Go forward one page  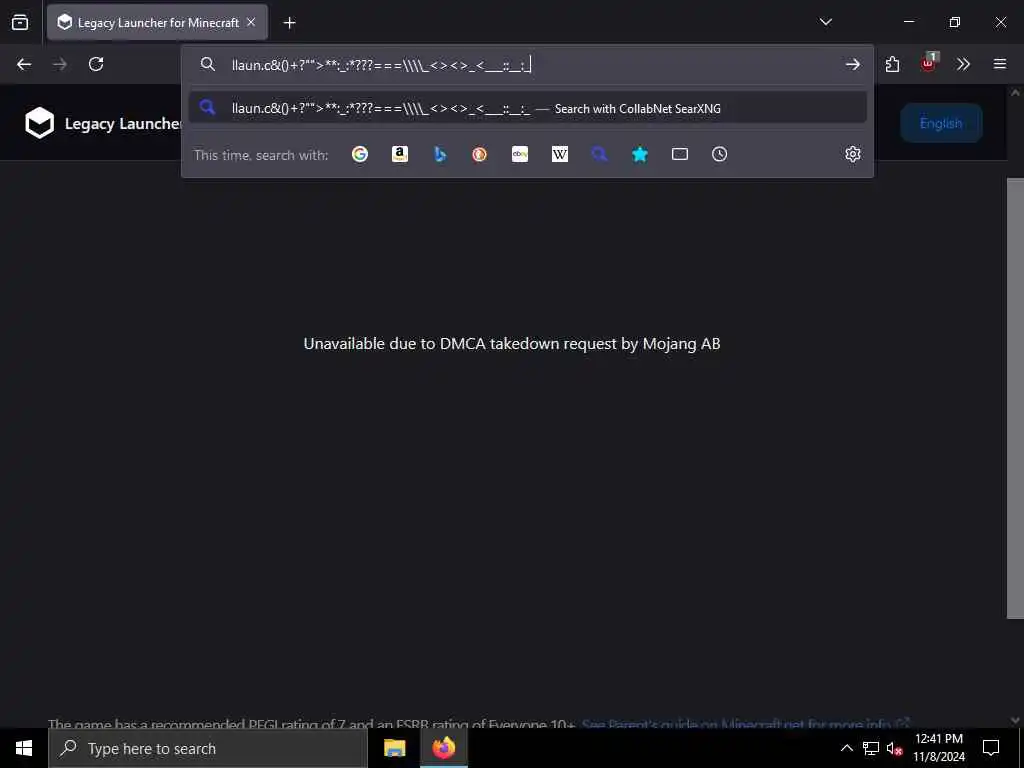click(x=59, y=64)
